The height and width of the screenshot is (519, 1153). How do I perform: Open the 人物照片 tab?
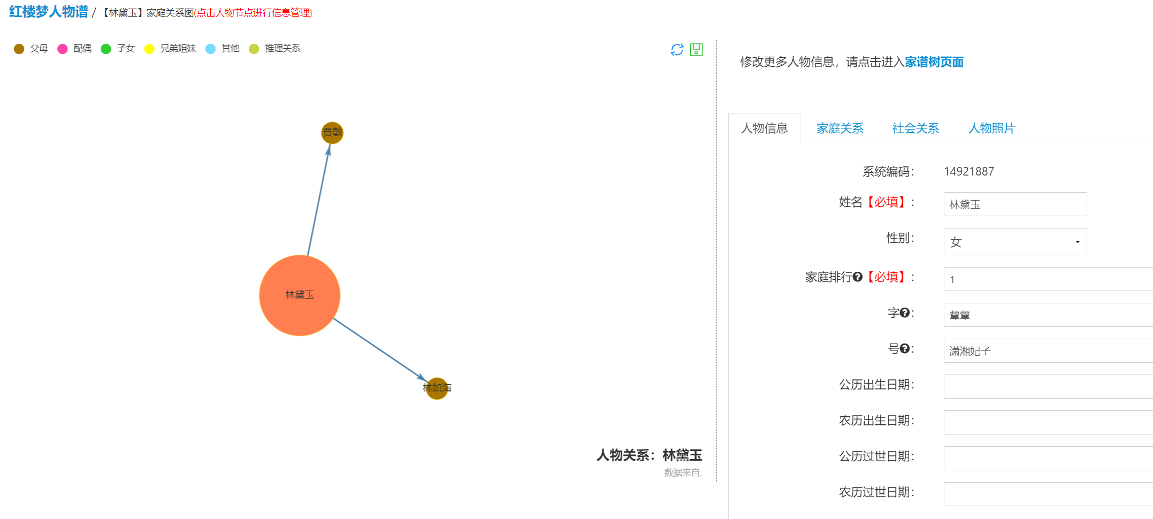coord(991,129)
